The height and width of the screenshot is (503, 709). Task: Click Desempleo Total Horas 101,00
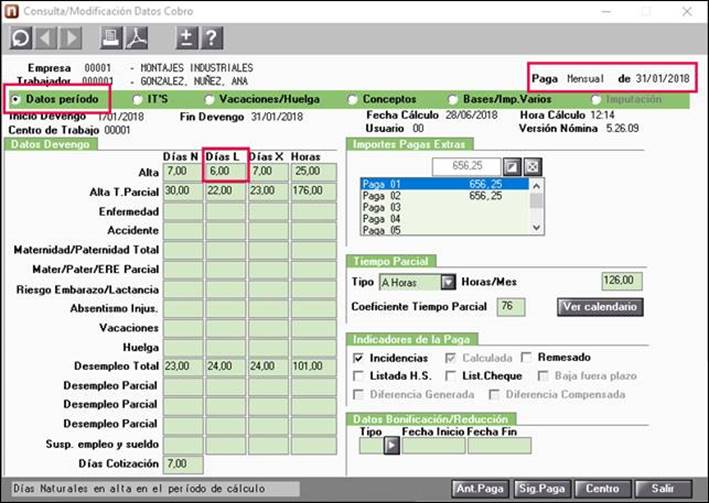314,366
